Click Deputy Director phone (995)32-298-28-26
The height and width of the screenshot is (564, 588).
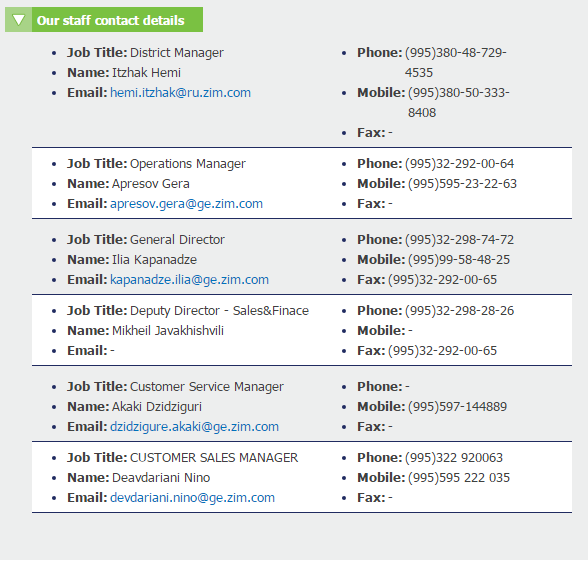(459, 310)
